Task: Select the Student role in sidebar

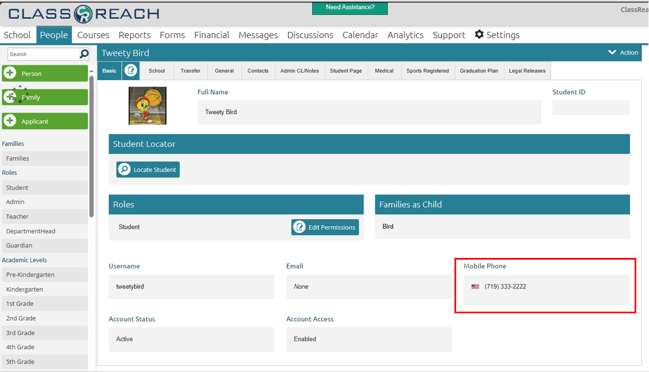Action: tap(45, 187)
